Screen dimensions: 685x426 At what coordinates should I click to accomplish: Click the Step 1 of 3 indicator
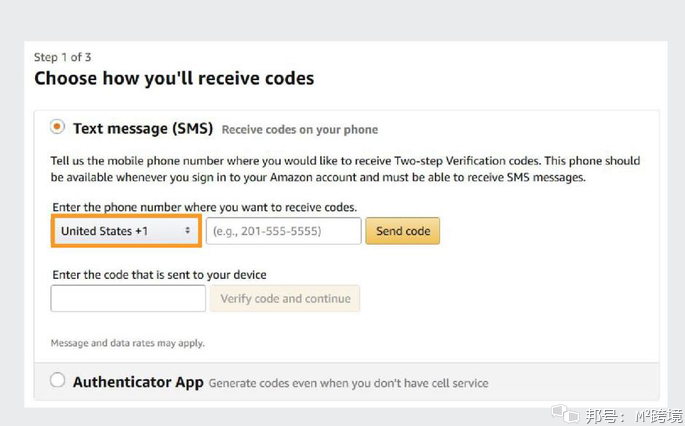pos(62,57)
